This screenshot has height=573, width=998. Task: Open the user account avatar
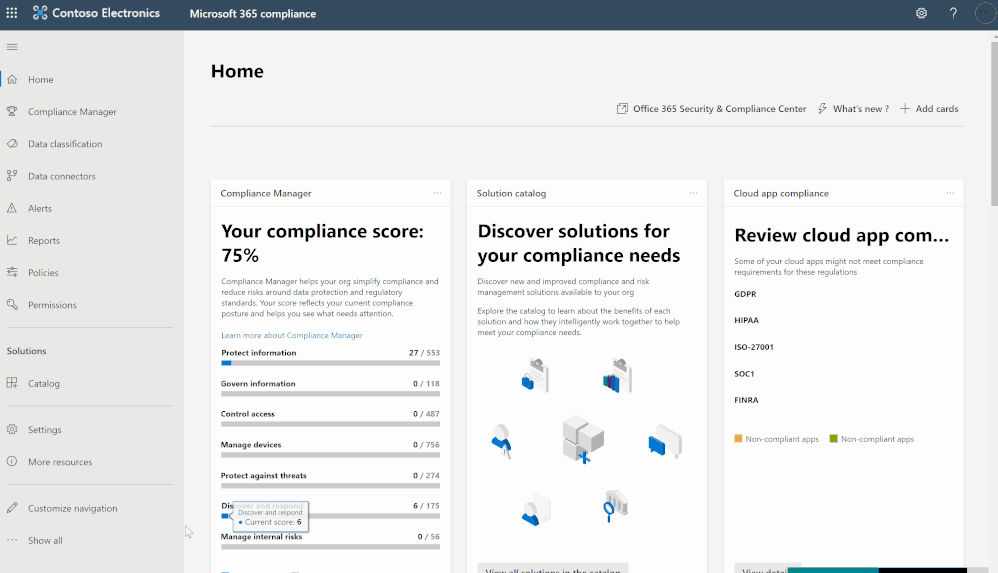coord(985,13)
